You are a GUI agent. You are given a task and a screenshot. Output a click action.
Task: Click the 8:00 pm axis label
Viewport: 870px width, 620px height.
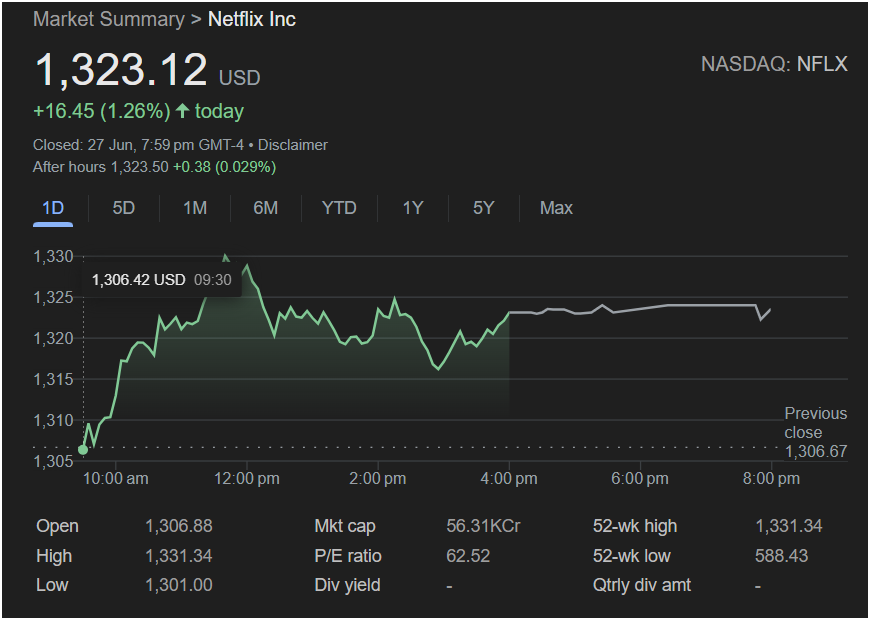coord(771,478)
